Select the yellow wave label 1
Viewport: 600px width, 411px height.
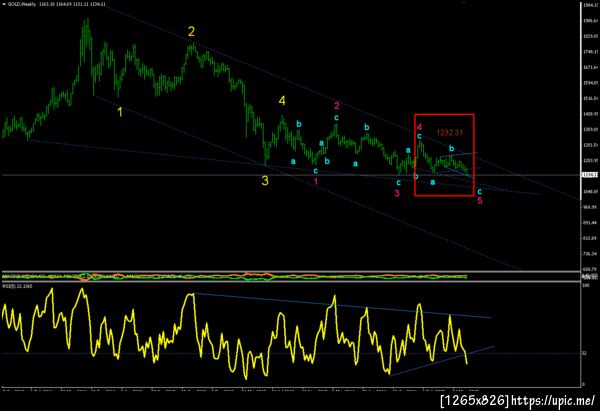[x=120, y=112]
